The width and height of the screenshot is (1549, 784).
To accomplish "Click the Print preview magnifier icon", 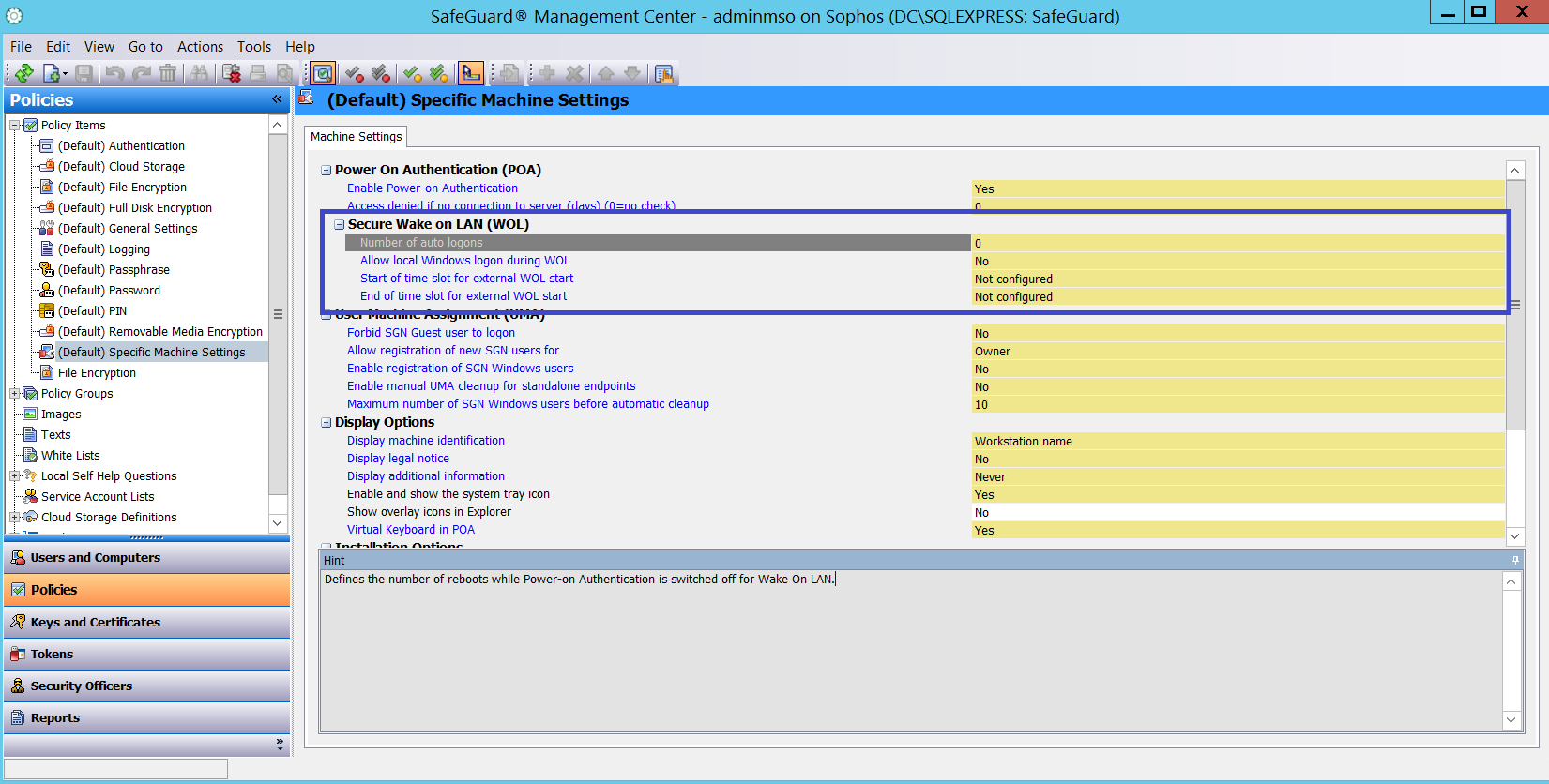I will [x=284, y=73].
